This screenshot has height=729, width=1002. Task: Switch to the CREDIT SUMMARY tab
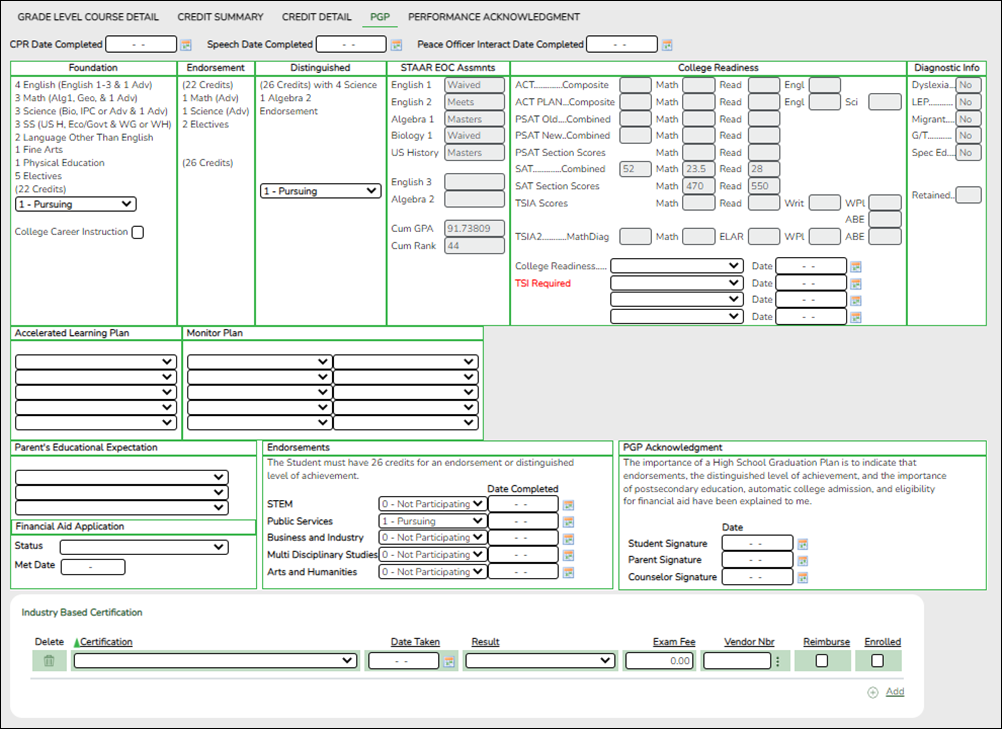tap(220, 16)
